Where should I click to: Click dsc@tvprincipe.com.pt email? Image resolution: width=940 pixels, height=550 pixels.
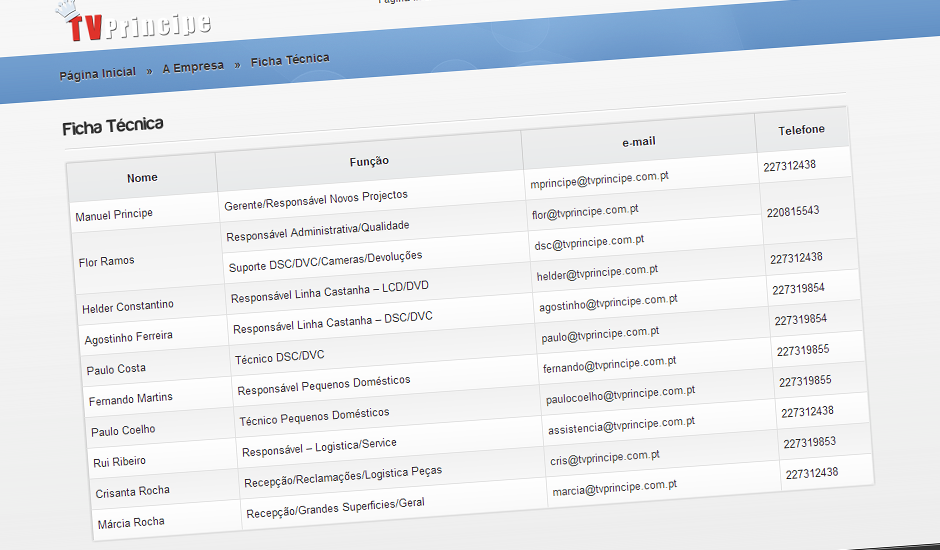589,242
